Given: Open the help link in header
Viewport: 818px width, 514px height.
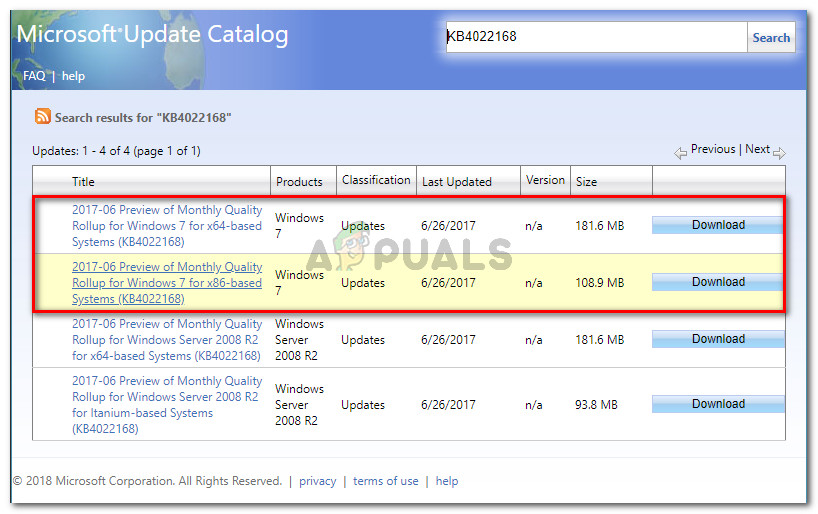Looking at the screenshot, I should (x=73, y=76).
